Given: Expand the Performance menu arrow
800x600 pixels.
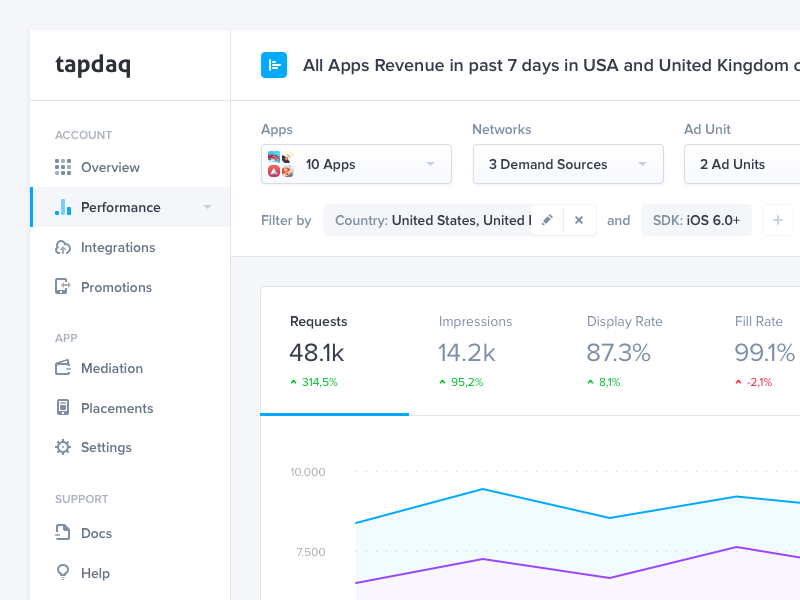Looking at the screenshot, I should point(207,207).
